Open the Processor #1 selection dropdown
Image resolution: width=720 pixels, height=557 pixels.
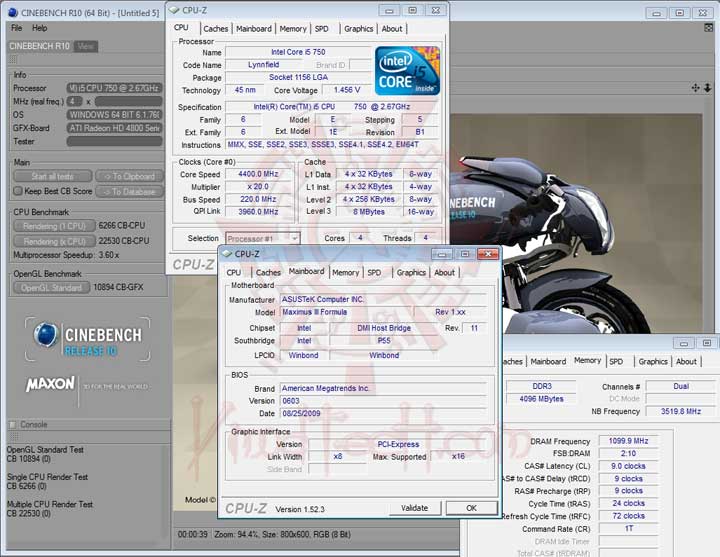tap(262, 238)
